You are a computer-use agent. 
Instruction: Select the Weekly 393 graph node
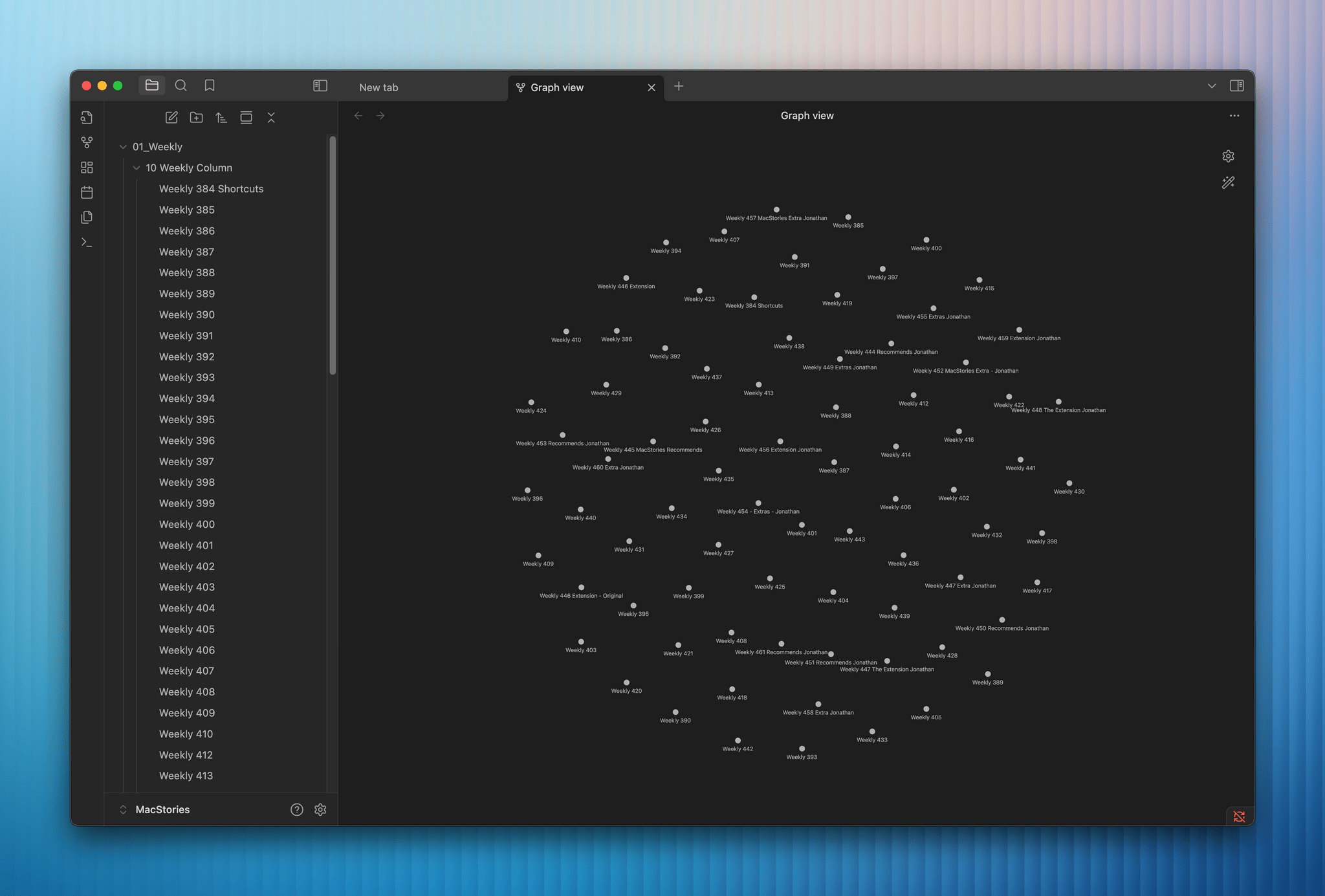point(802,748)
